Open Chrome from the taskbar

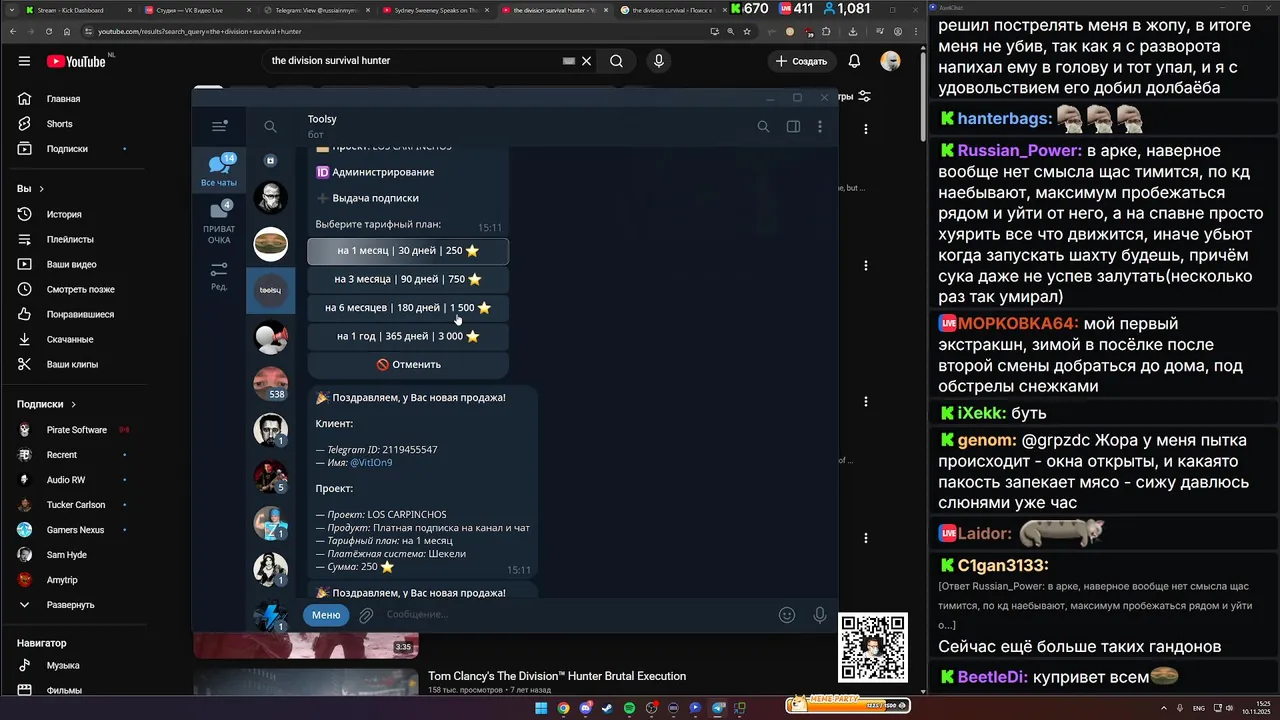(x=564, y=708)
